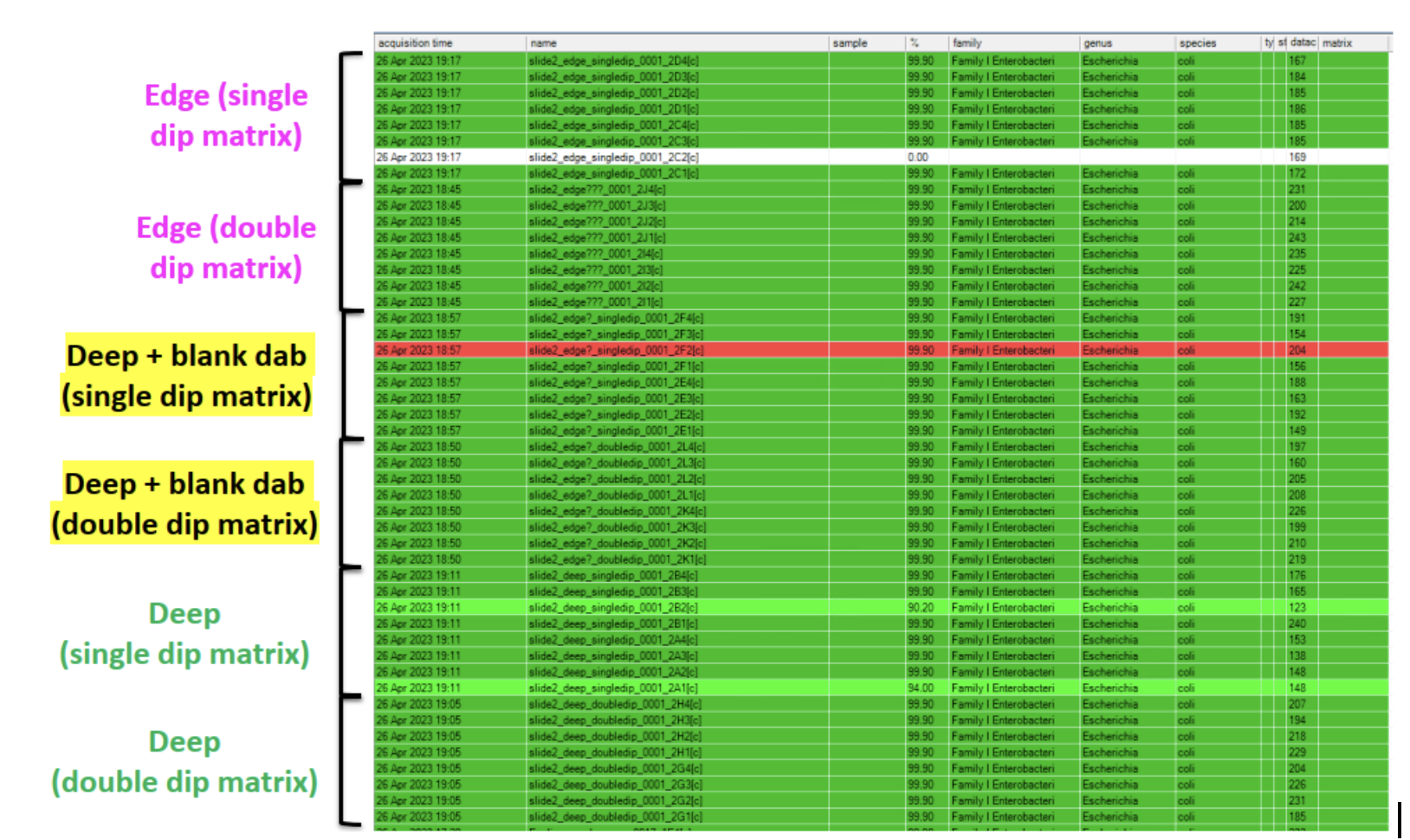The width and height of the screenshot is (1410, 840).
Task: Select row slide2_edge?_doubledip_0001_2L3[c]
Action: tap(882, 462)
